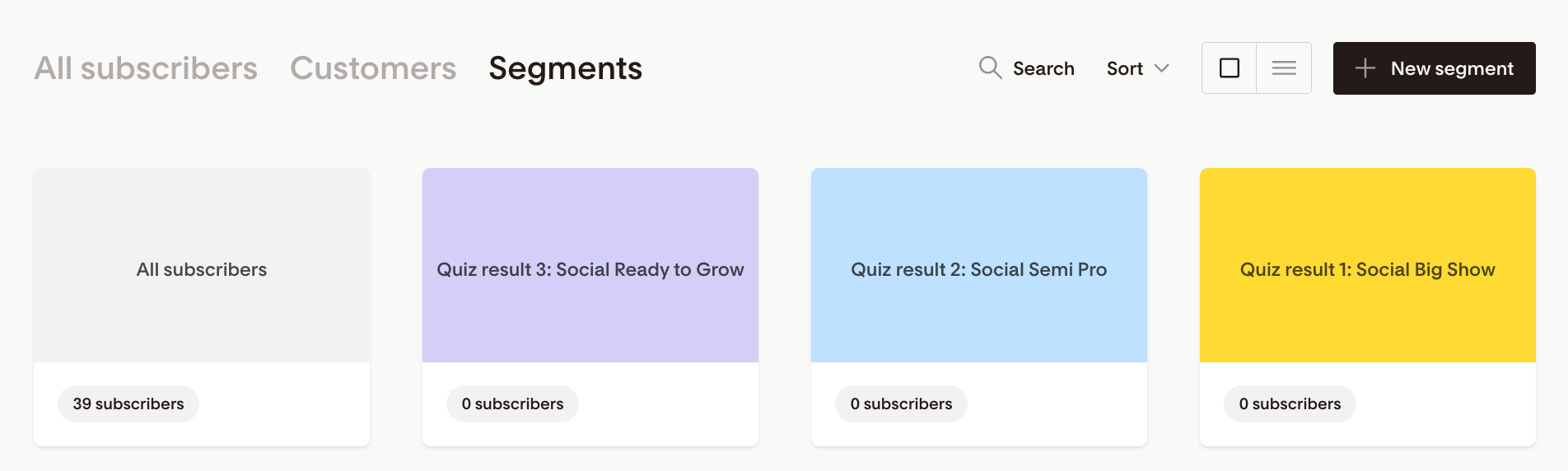
Task: Click 0 subscribers badge under Quiz result 3
Action: [512, 404]
